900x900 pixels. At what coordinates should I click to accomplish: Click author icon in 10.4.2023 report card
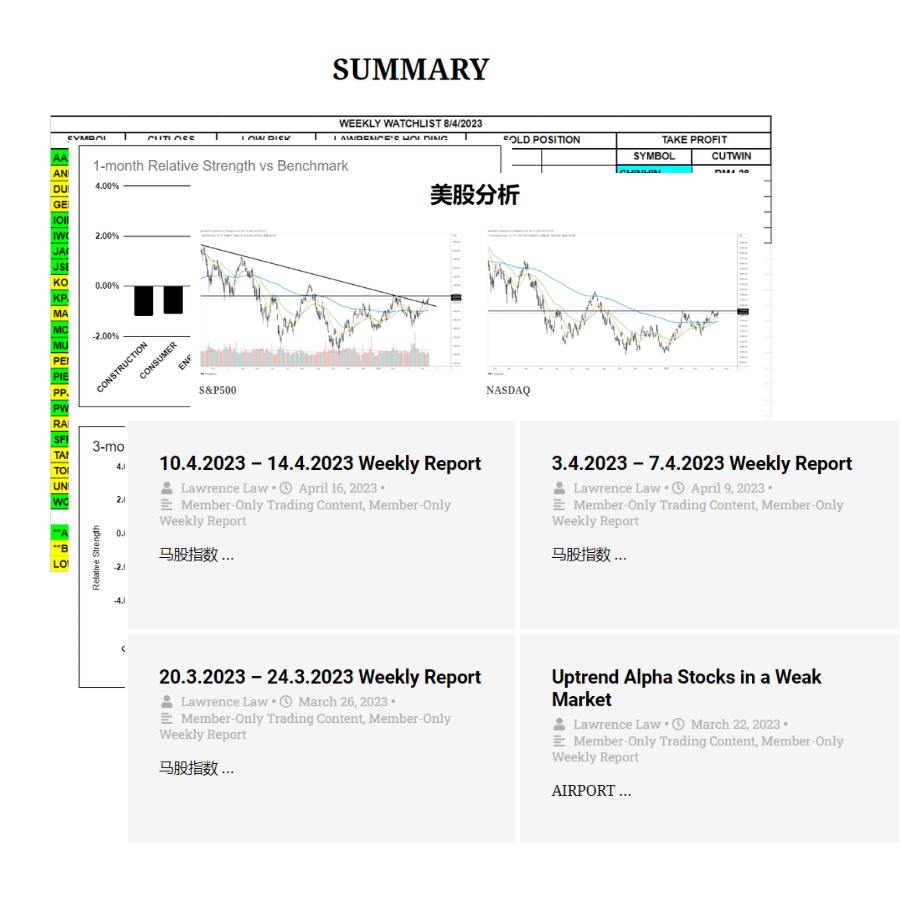[x=167, y=488]
